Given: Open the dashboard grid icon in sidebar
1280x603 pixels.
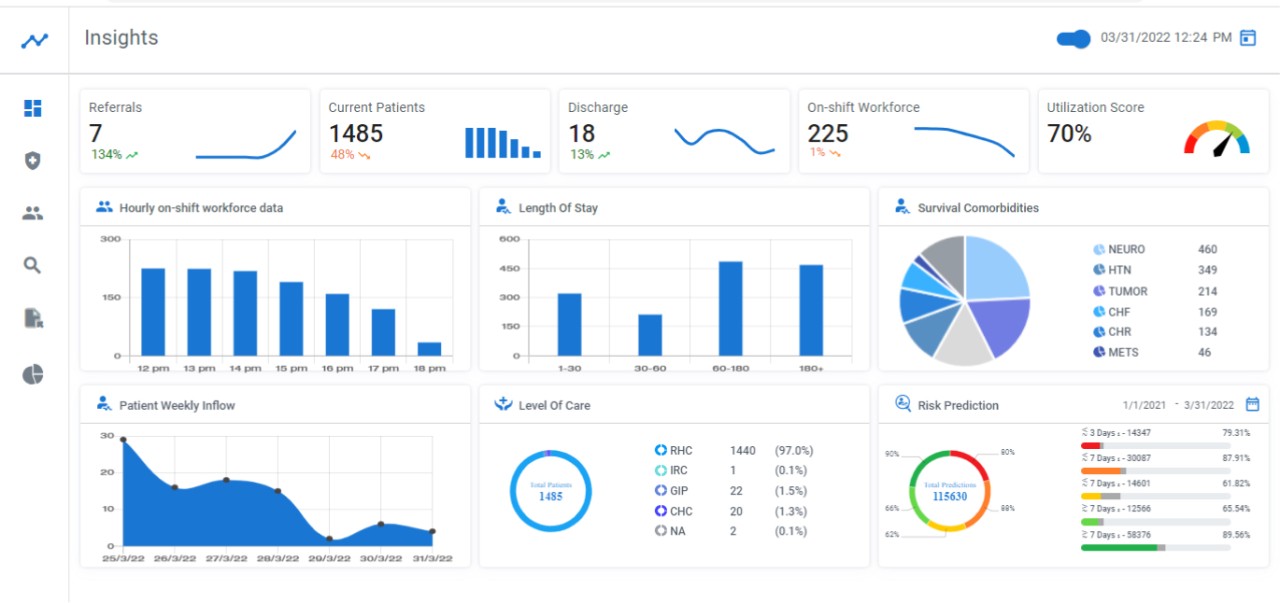Looking at the screenshot, I should coord(33,108).
